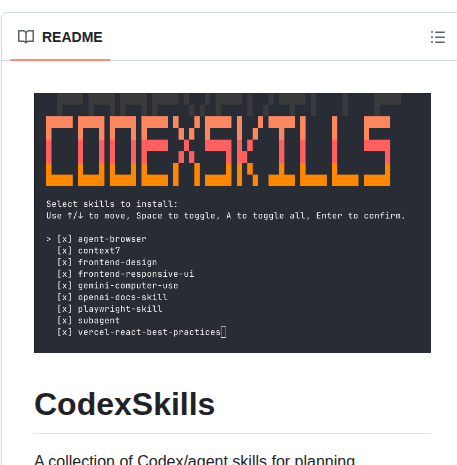
Task: Click the 'Select skills to install:' line
Action: point(112,204)
